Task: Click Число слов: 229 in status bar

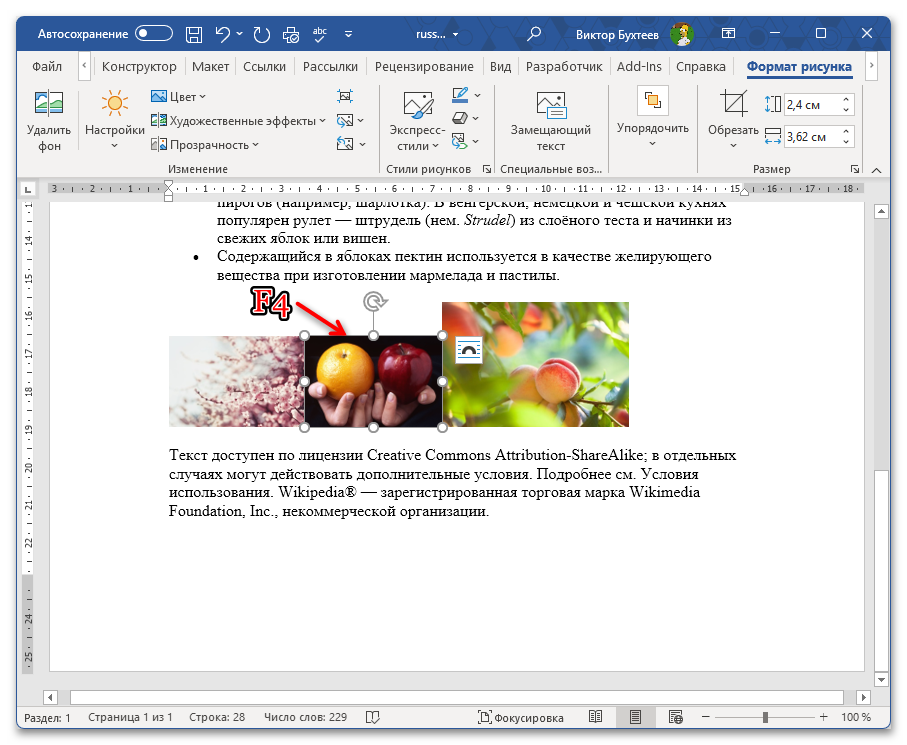Action: click(305, 717)
